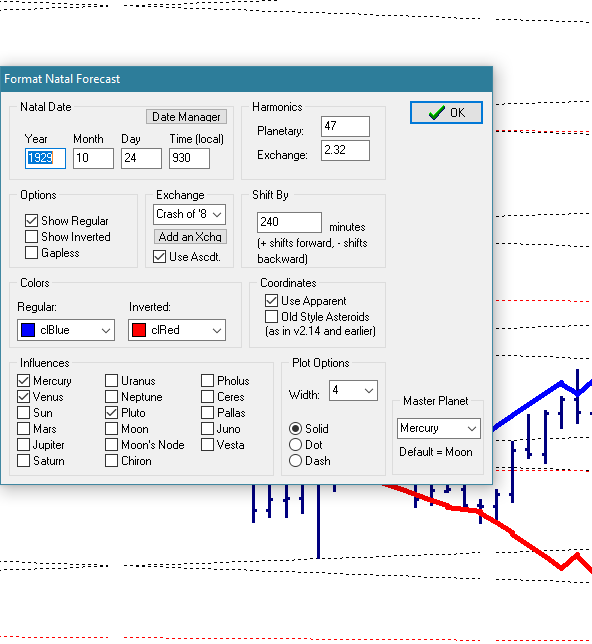The width and height of the screenshot is (592, 644).
Task: Click the green checkmark OK button
Action: [446, 113]
